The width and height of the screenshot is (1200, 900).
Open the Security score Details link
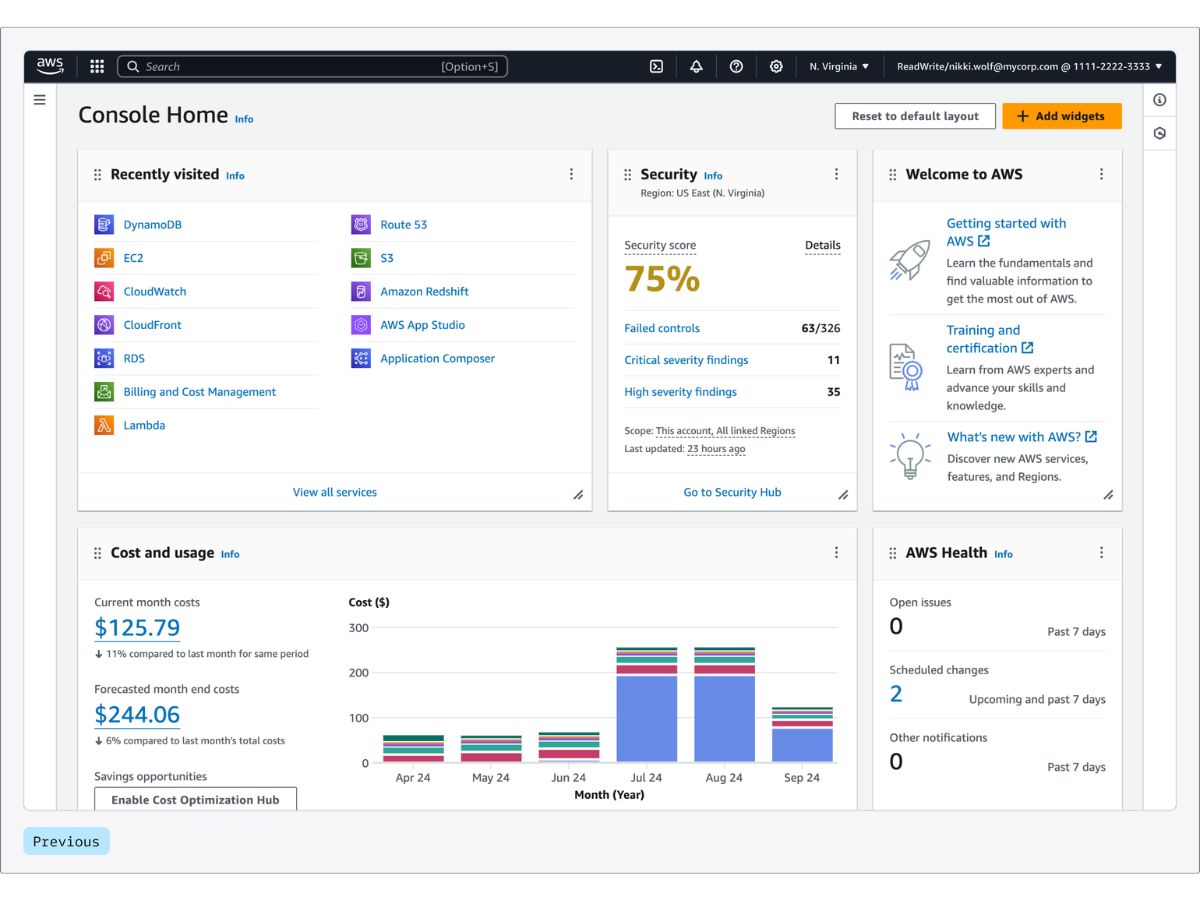(823, 245)
